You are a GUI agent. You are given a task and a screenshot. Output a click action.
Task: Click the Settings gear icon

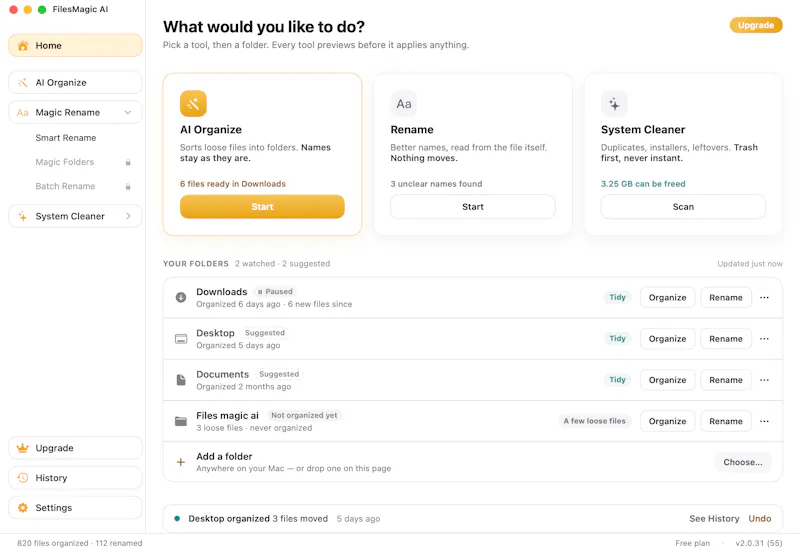pos(22,508)
